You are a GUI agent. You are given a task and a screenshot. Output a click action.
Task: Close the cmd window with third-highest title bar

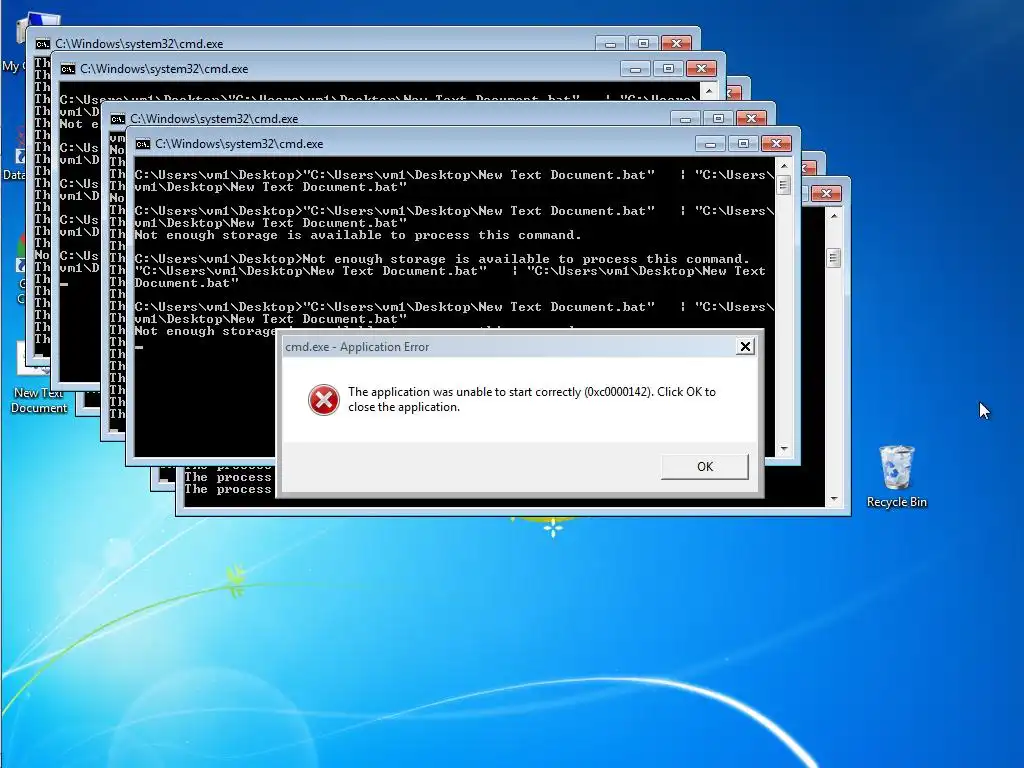[x=751, y=119]
